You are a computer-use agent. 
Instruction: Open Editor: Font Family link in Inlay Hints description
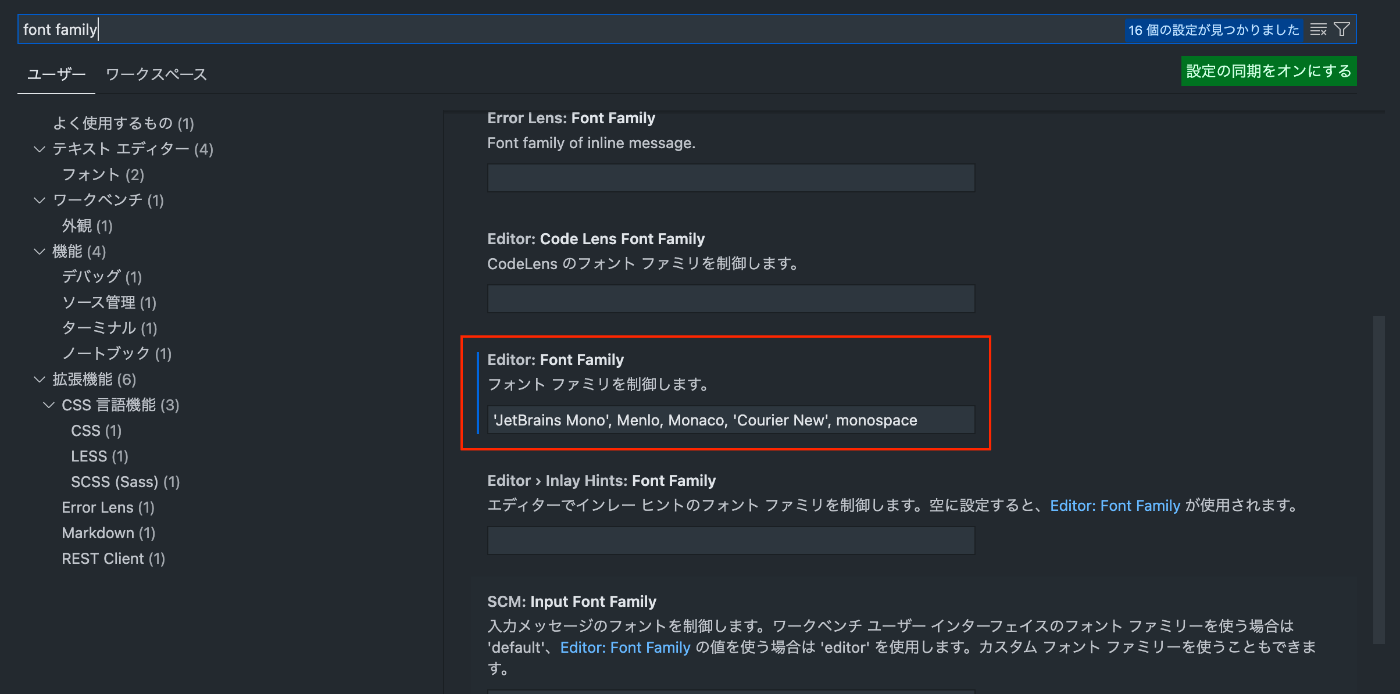(1115, 506)
